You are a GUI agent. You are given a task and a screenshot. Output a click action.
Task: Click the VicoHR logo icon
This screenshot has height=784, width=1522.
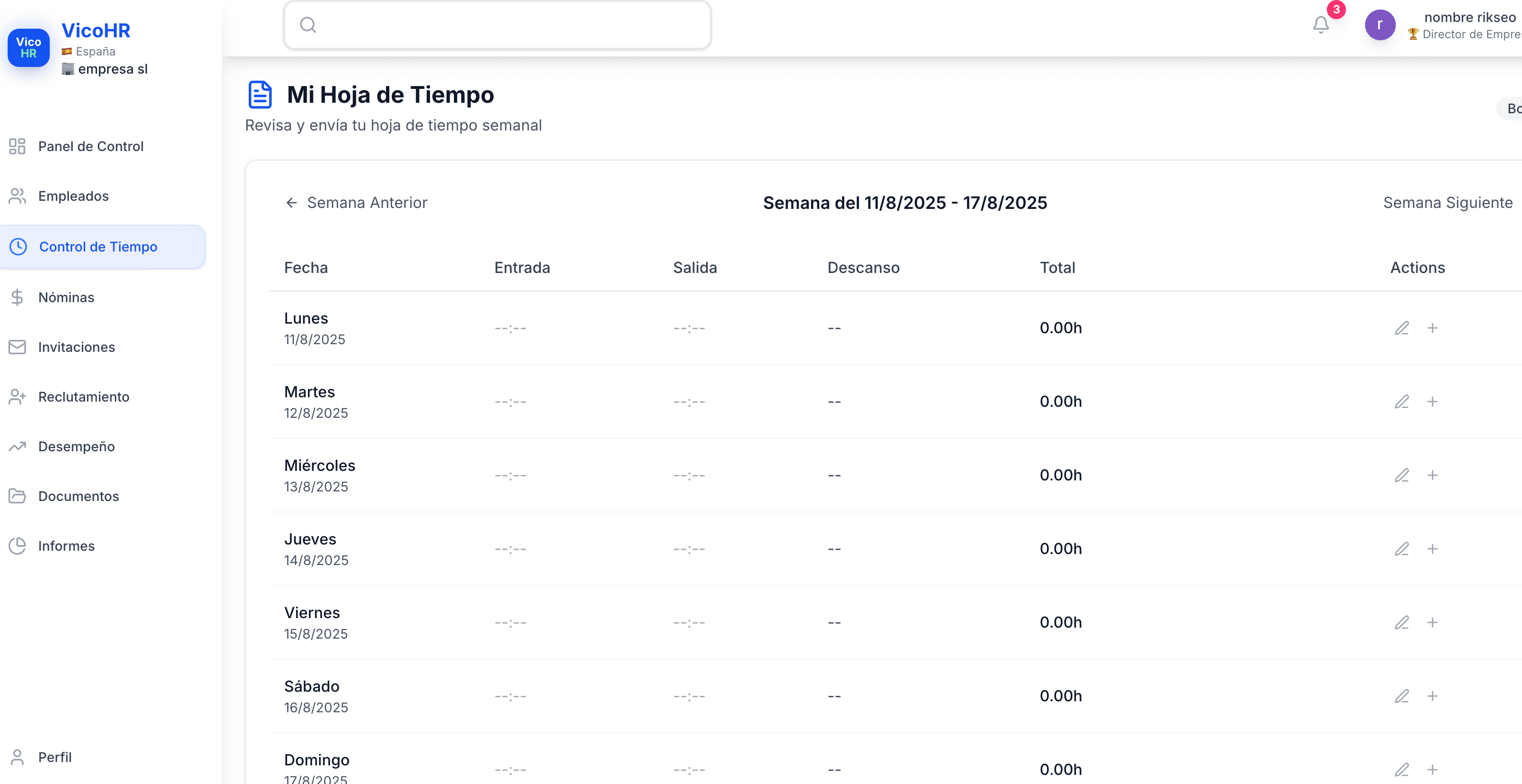(28, 48)
